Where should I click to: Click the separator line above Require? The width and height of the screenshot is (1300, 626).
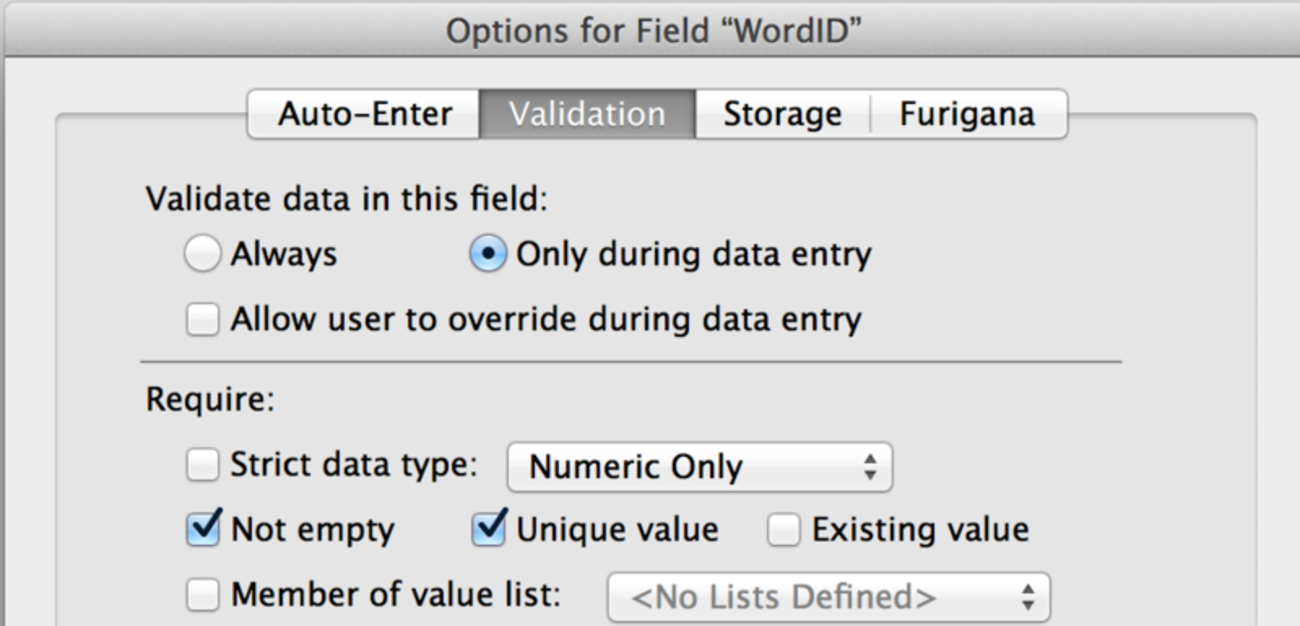(630, 361)
